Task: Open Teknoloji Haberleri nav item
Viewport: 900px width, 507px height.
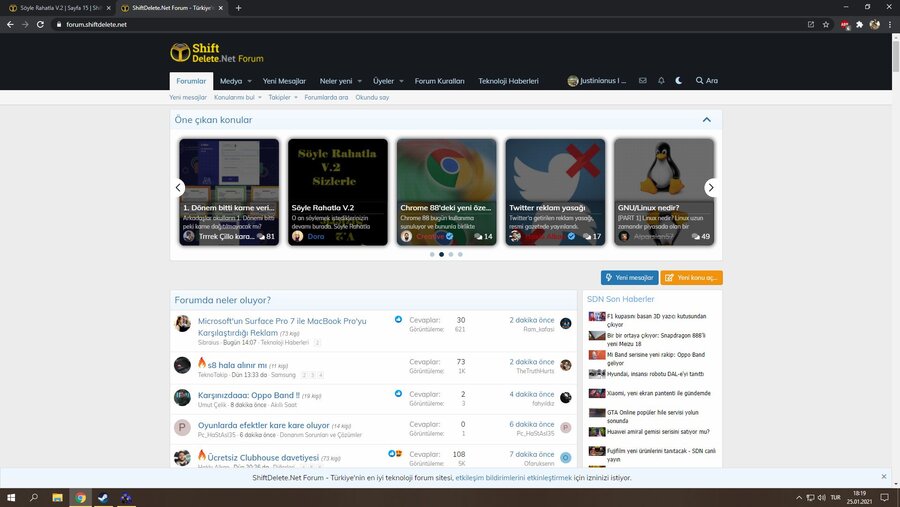Action: click(x=509, y=81)
